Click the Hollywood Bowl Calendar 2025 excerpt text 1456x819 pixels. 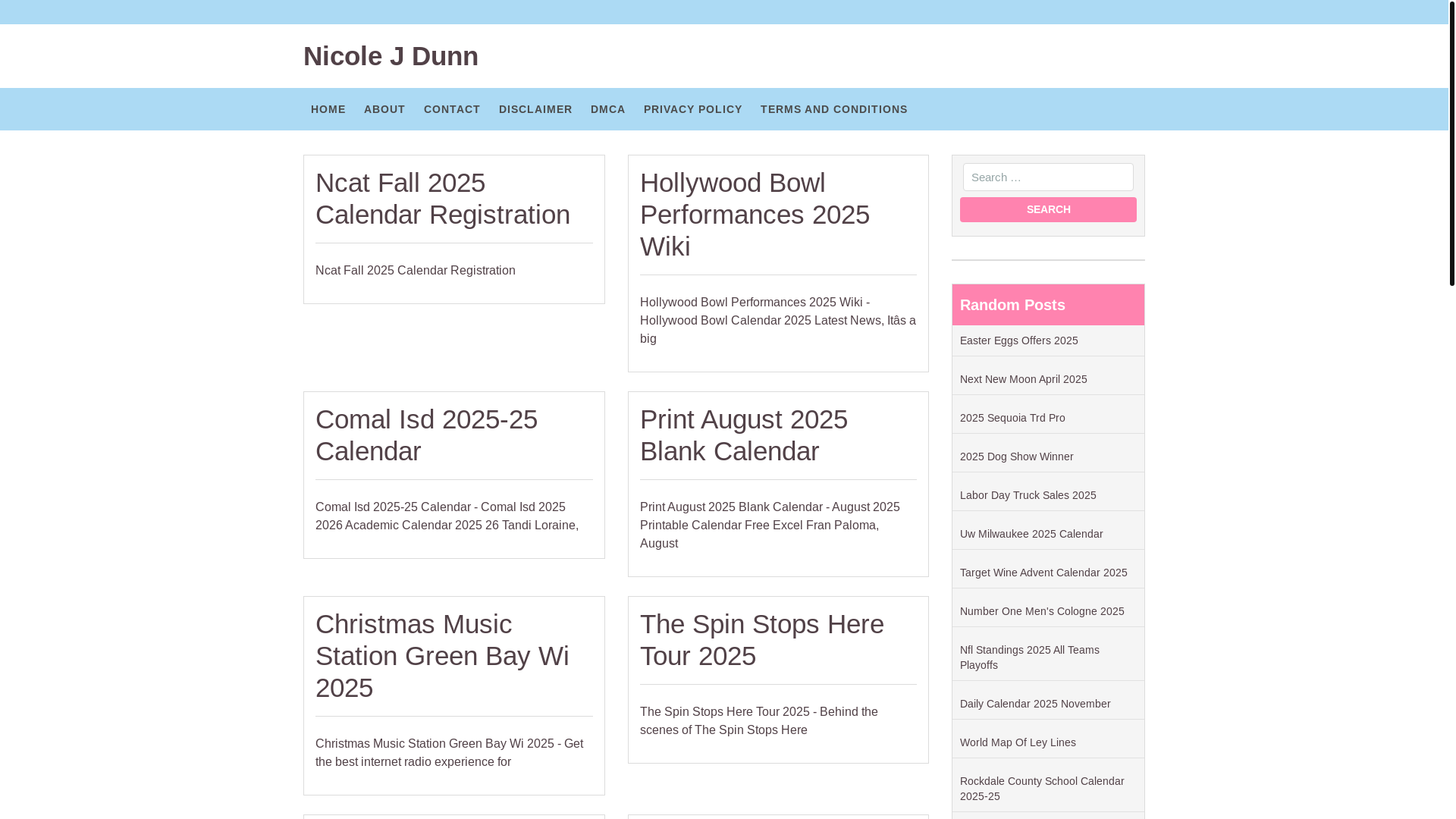pos(778,321)
